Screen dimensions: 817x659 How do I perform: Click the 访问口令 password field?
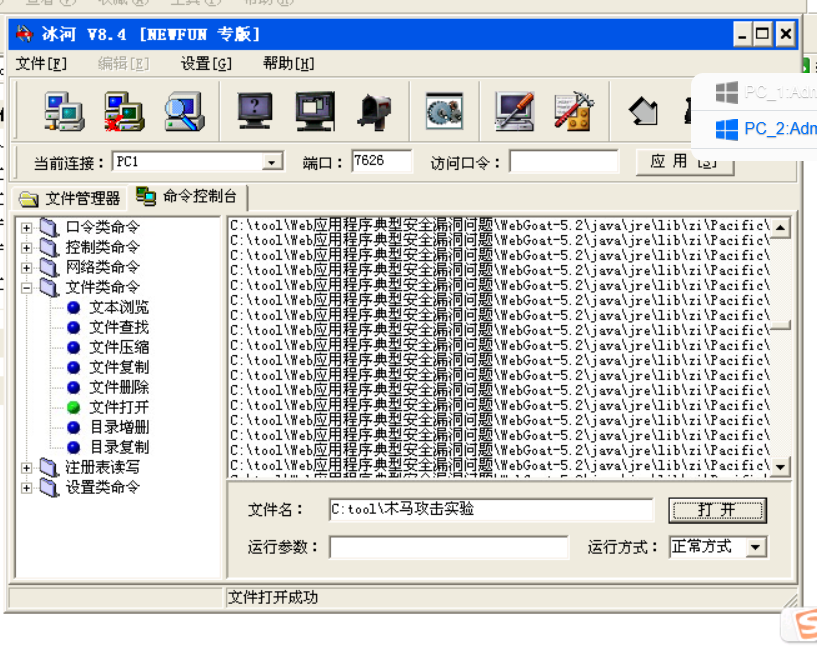pyautogui.click(x=564, y=161)
